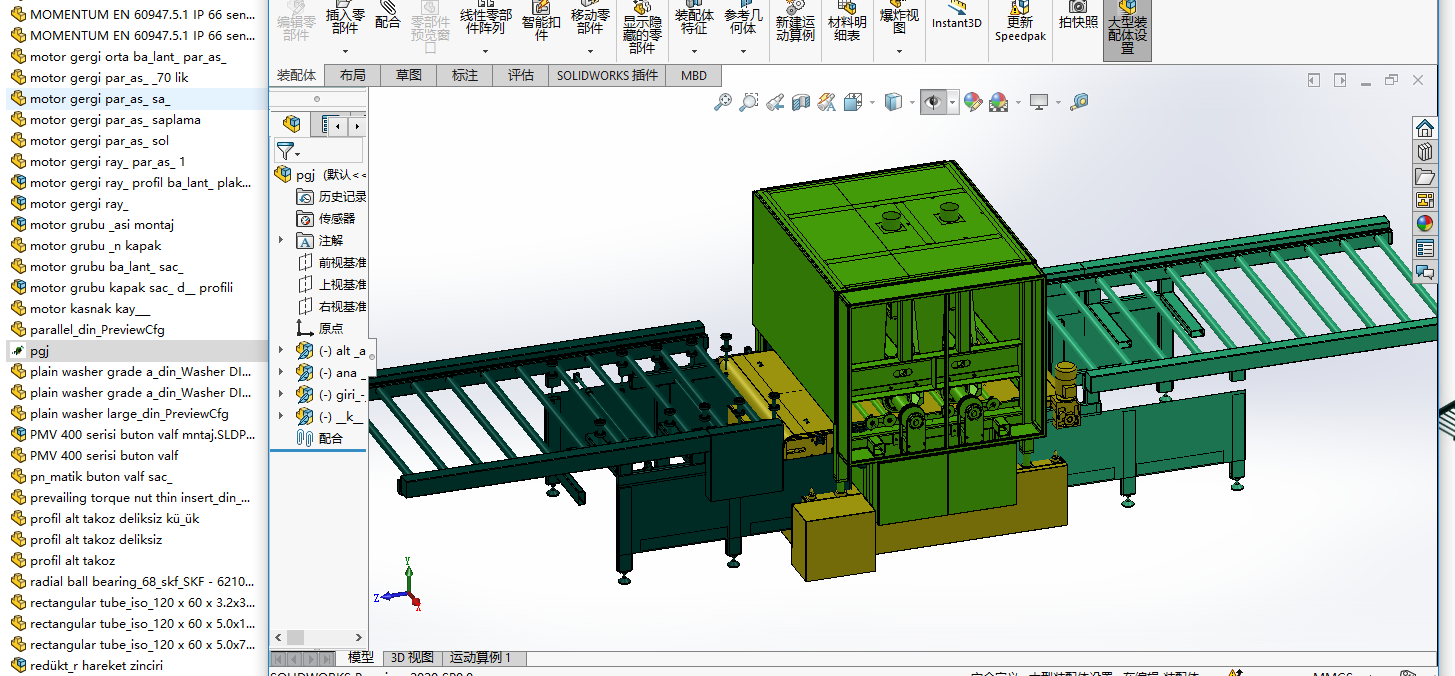Switch to the 草图 (Sketch) tab

408,75
